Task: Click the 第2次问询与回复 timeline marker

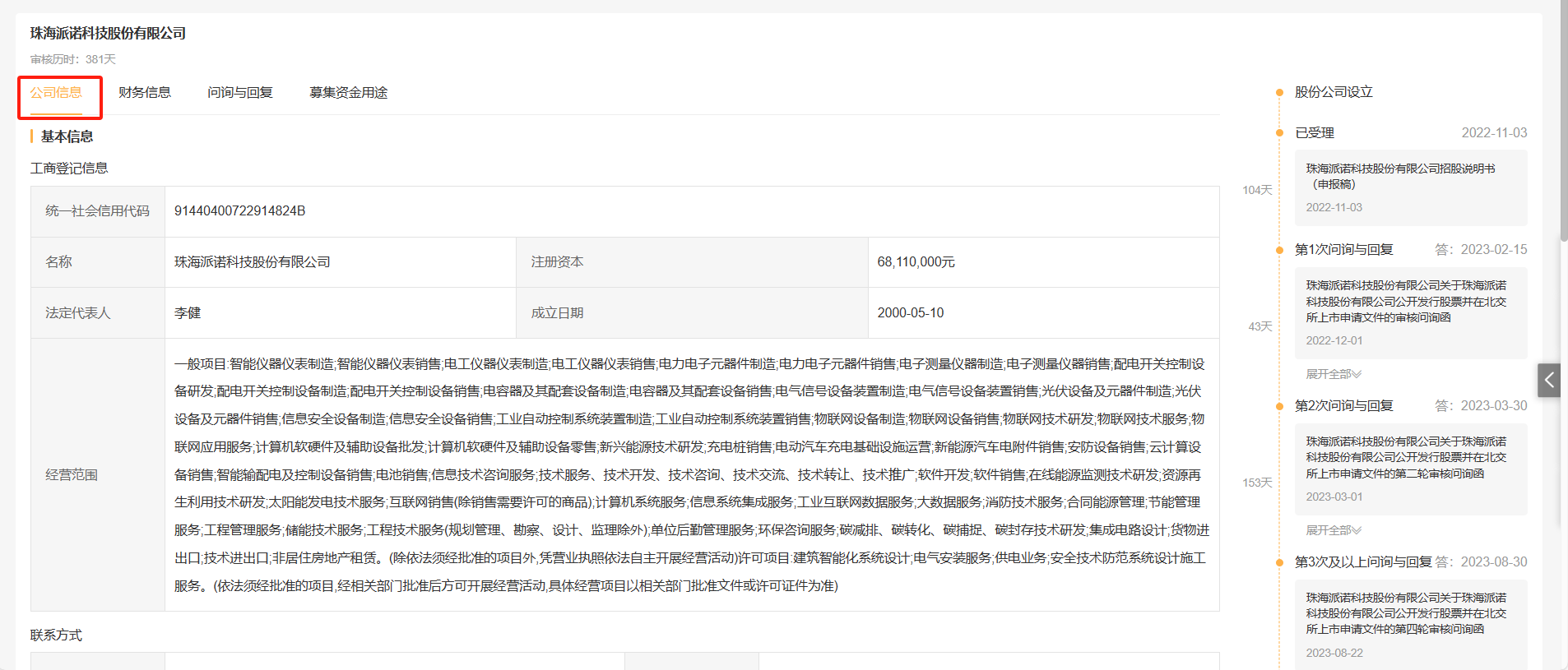Action: (x=1279, y=406)
